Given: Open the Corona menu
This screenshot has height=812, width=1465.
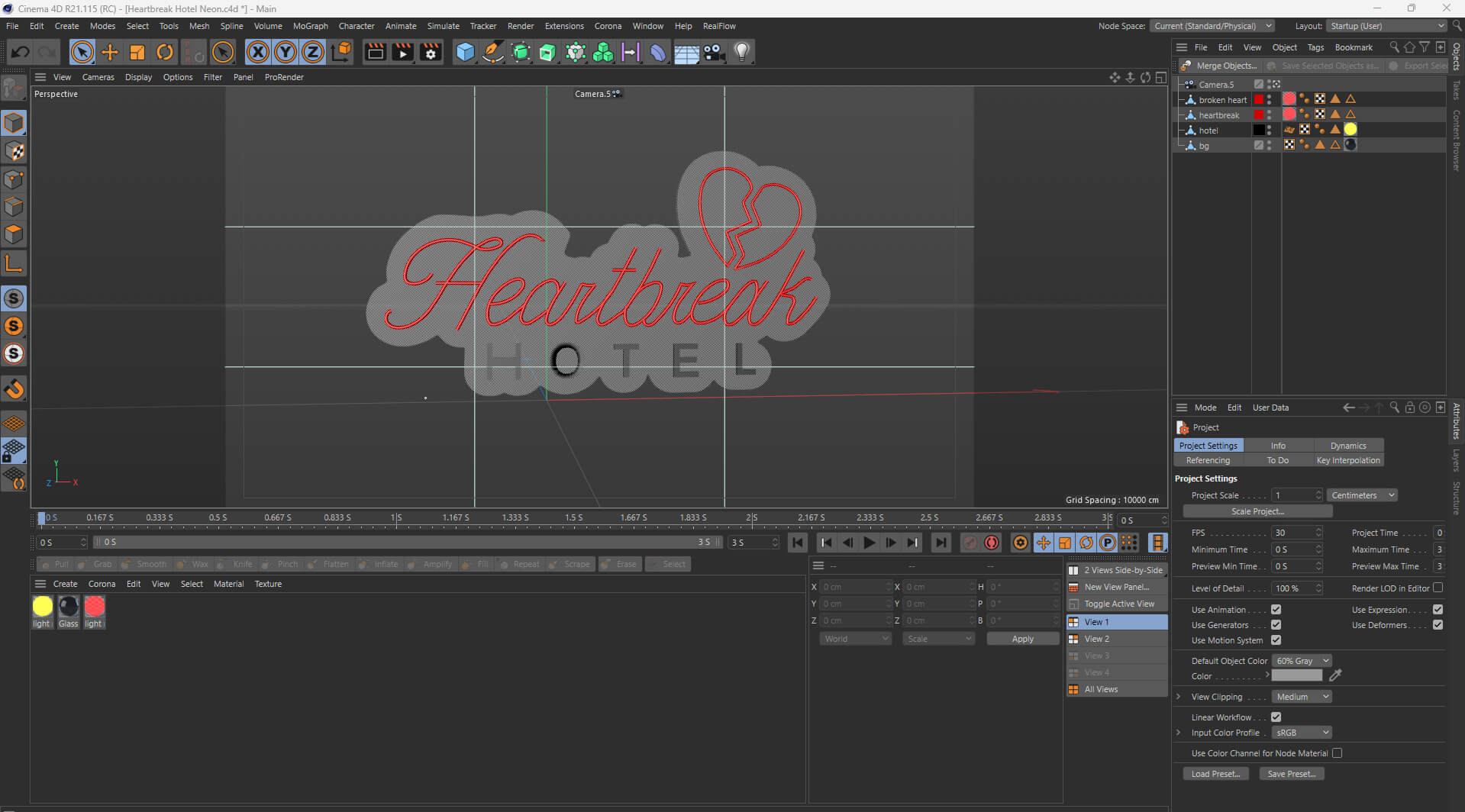Looking at the screenshot, I should pyautogui.click(x=608, y=26).
